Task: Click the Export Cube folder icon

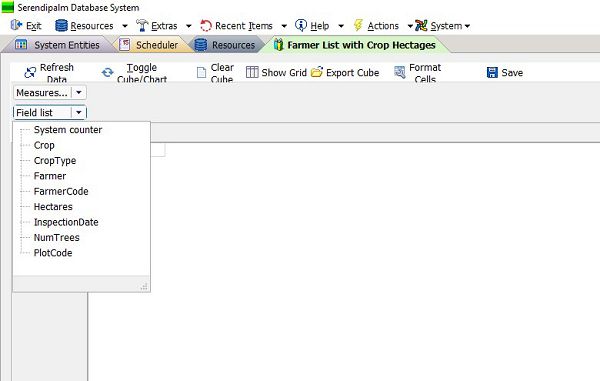Action: pos(317,72)
